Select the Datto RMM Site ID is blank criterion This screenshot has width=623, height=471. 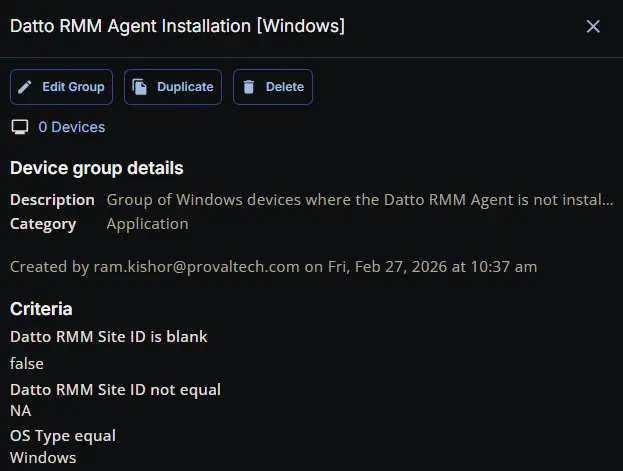coord(109,337)
